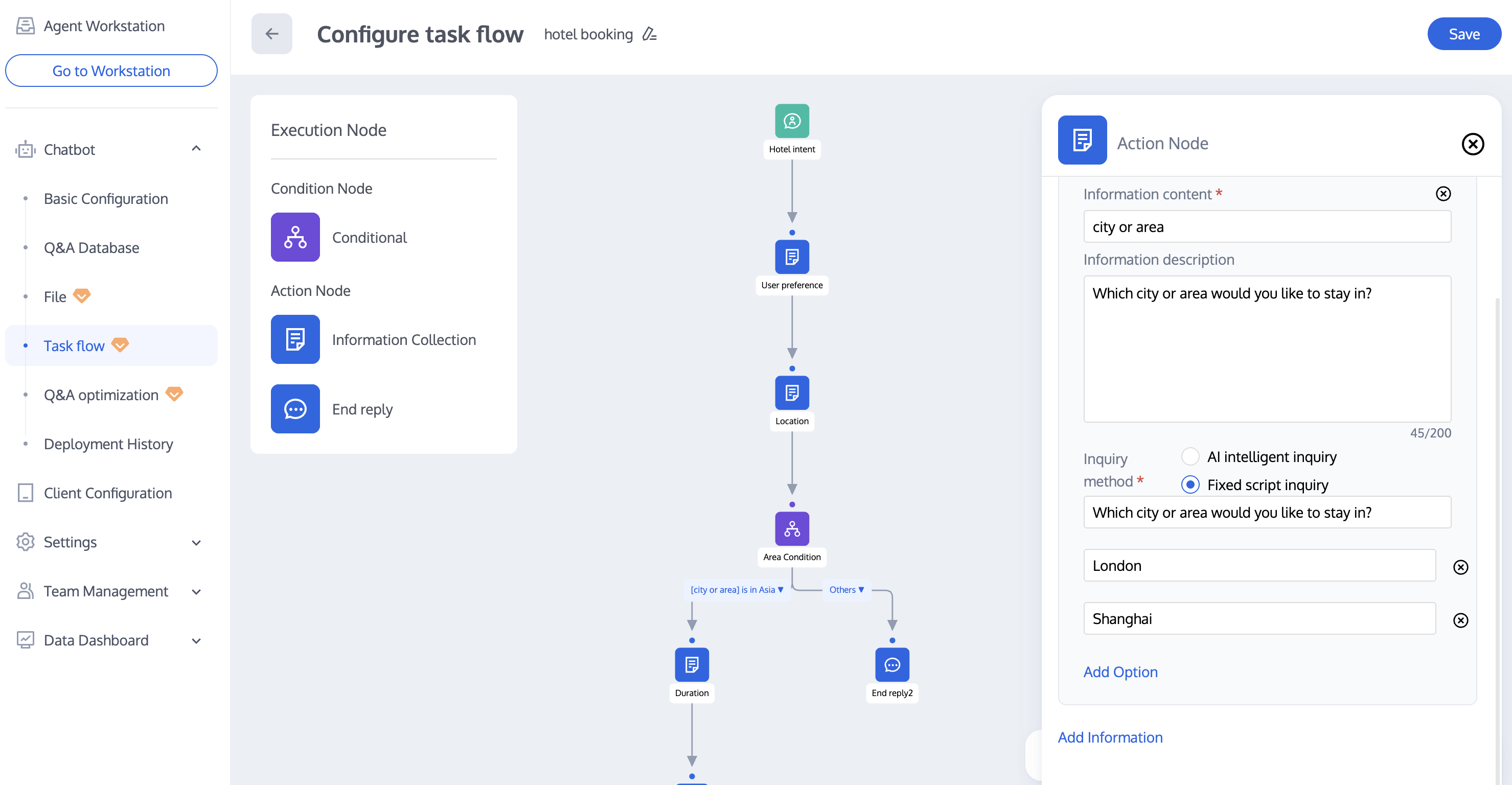
Task: Remove the London option
Action: pos(1460,567)
